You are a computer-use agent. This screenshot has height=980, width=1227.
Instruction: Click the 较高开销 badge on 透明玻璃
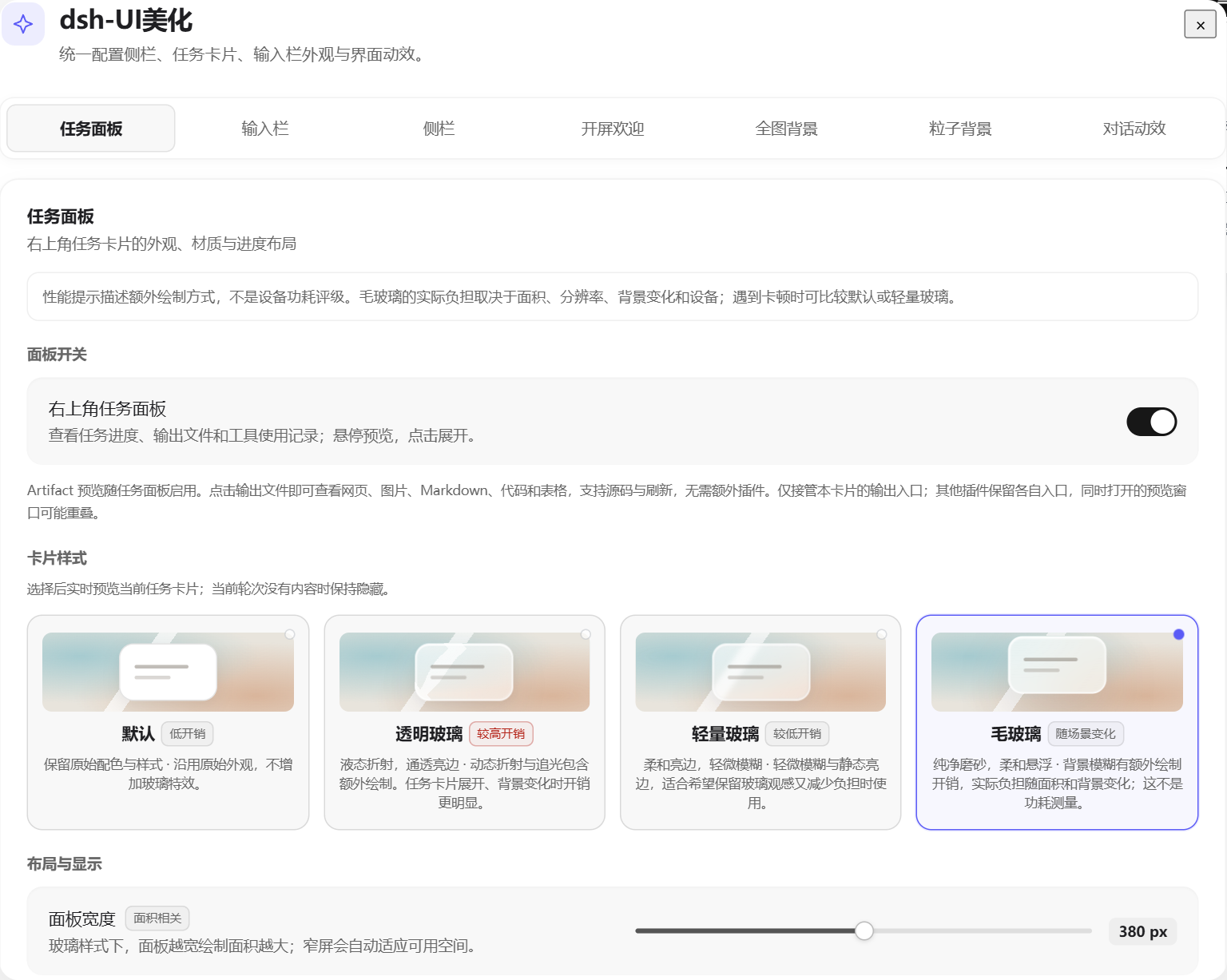point(501,734)
